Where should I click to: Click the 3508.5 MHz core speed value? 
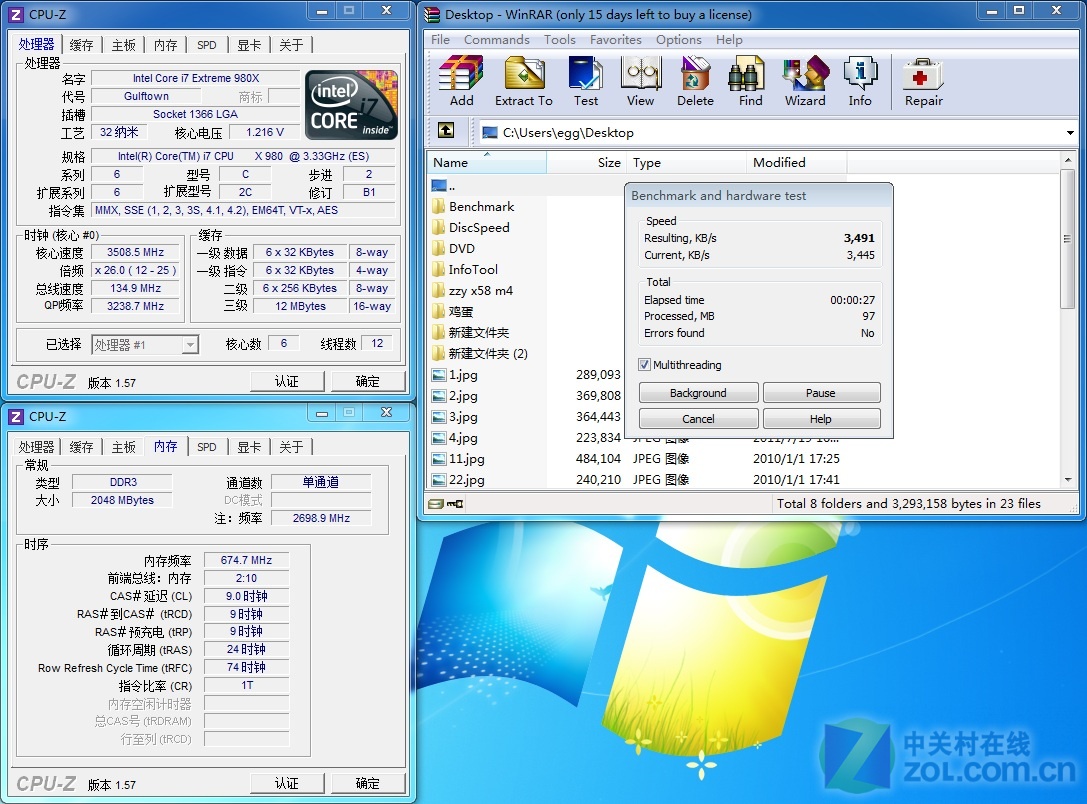click(135, 252)
